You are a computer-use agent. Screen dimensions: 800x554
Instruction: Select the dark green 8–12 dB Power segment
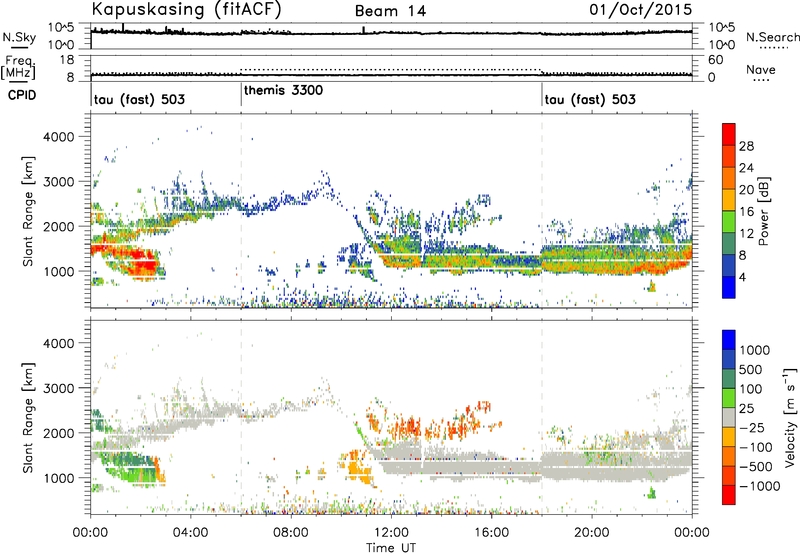pyautogui.click(x=729, y=244)
